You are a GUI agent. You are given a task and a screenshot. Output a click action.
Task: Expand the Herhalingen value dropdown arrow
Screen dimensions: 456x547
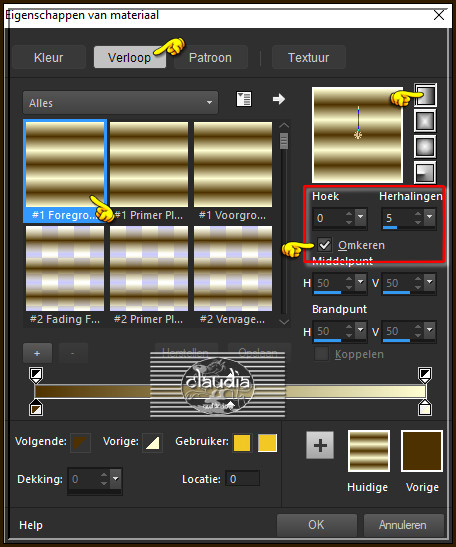click(x=430, y=217)
